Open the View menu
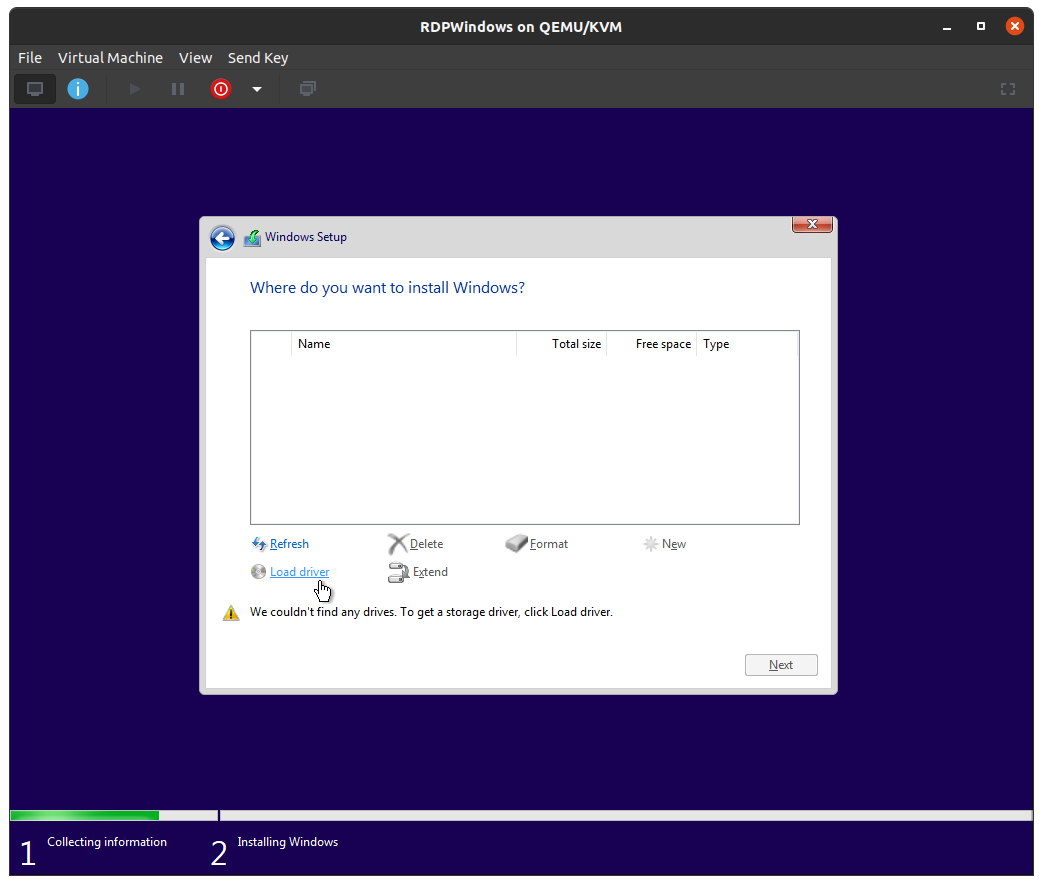This screenshot has width=1043, height=885. click(195, 58)
